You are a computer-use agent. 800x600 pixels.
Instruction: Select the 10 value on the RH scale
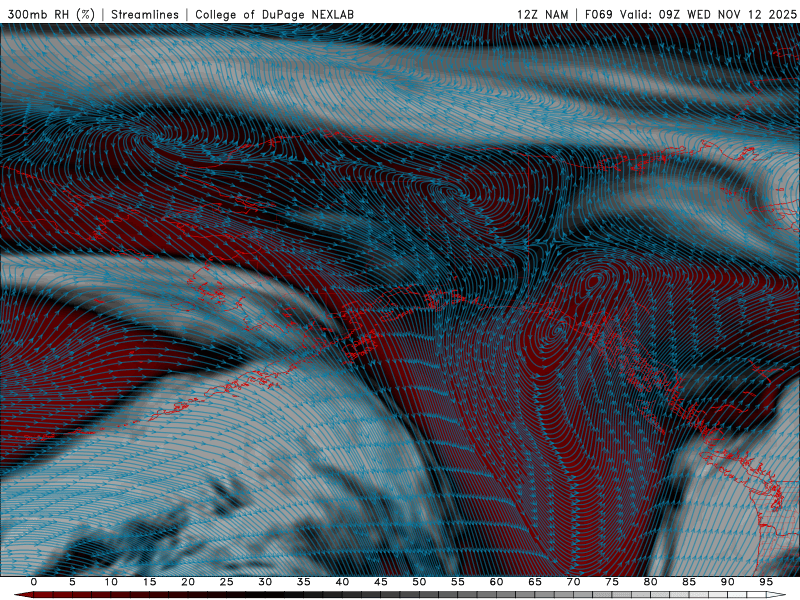tap(111, 582)
